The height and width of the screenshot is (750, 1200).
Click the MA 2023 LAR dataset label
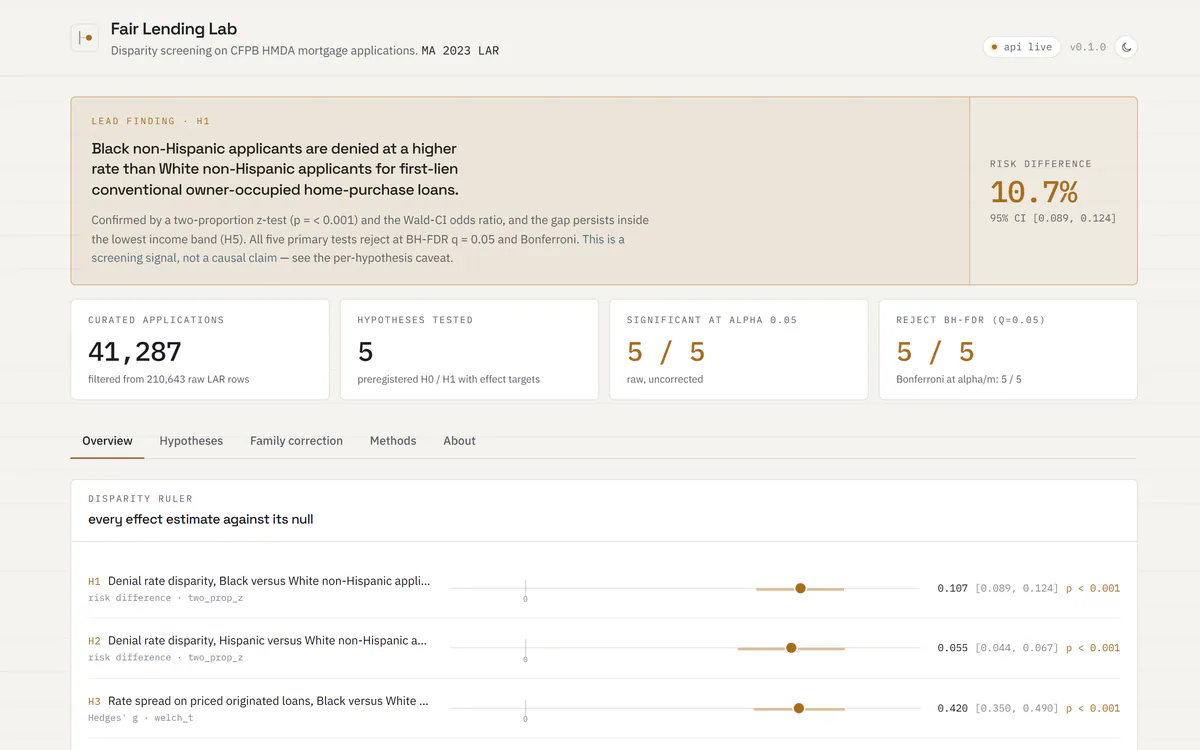point(460,50)
